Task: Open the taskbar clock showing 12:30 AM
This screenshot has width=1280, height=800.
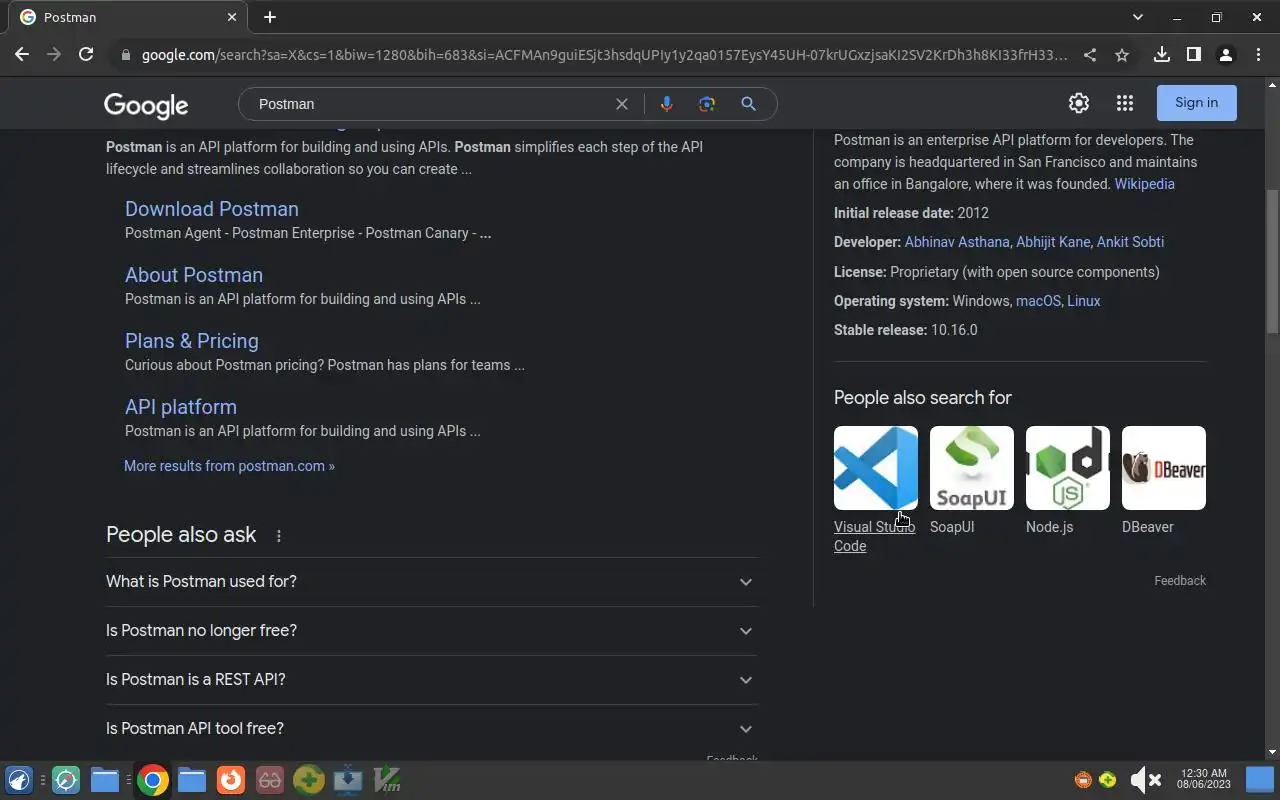Action: (x=1204, y=779)
